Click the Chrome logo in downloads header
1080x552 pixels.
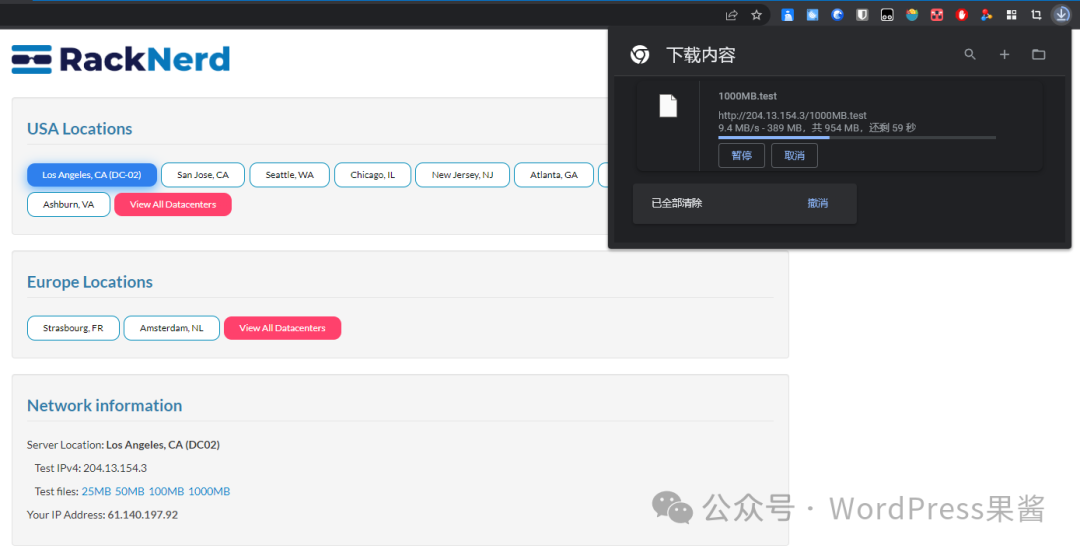click(x=640, y=54)
